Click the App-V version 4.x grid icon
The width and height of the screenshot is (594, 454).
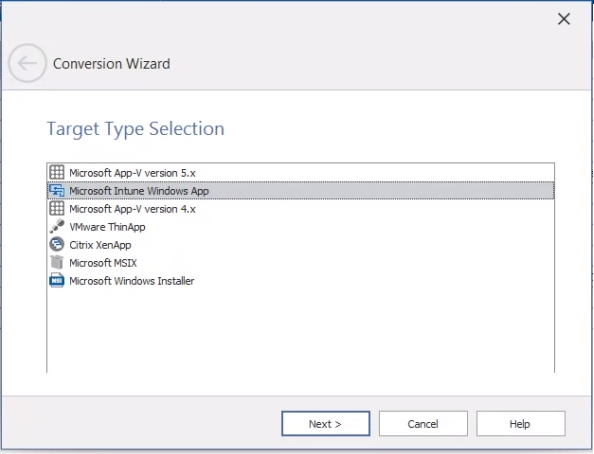coord(57,208)
